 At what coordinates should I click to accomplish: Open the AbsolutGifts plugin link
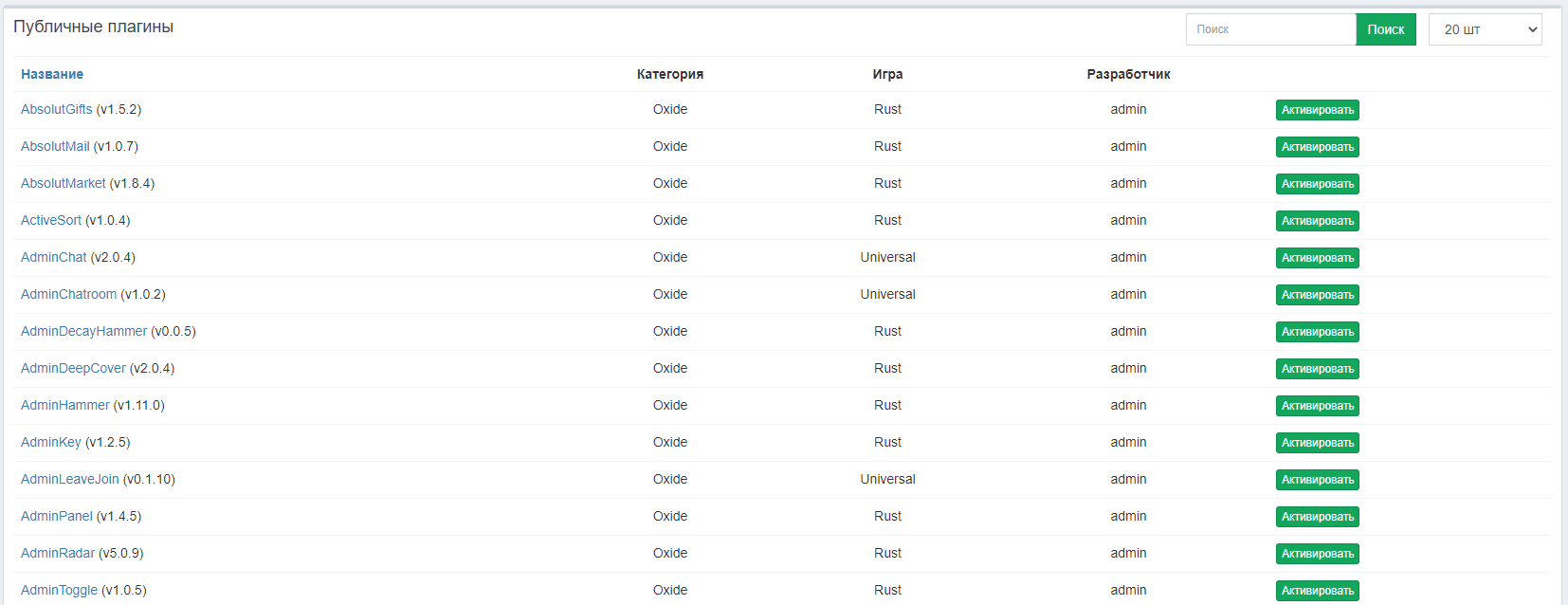tap(57, 110)
